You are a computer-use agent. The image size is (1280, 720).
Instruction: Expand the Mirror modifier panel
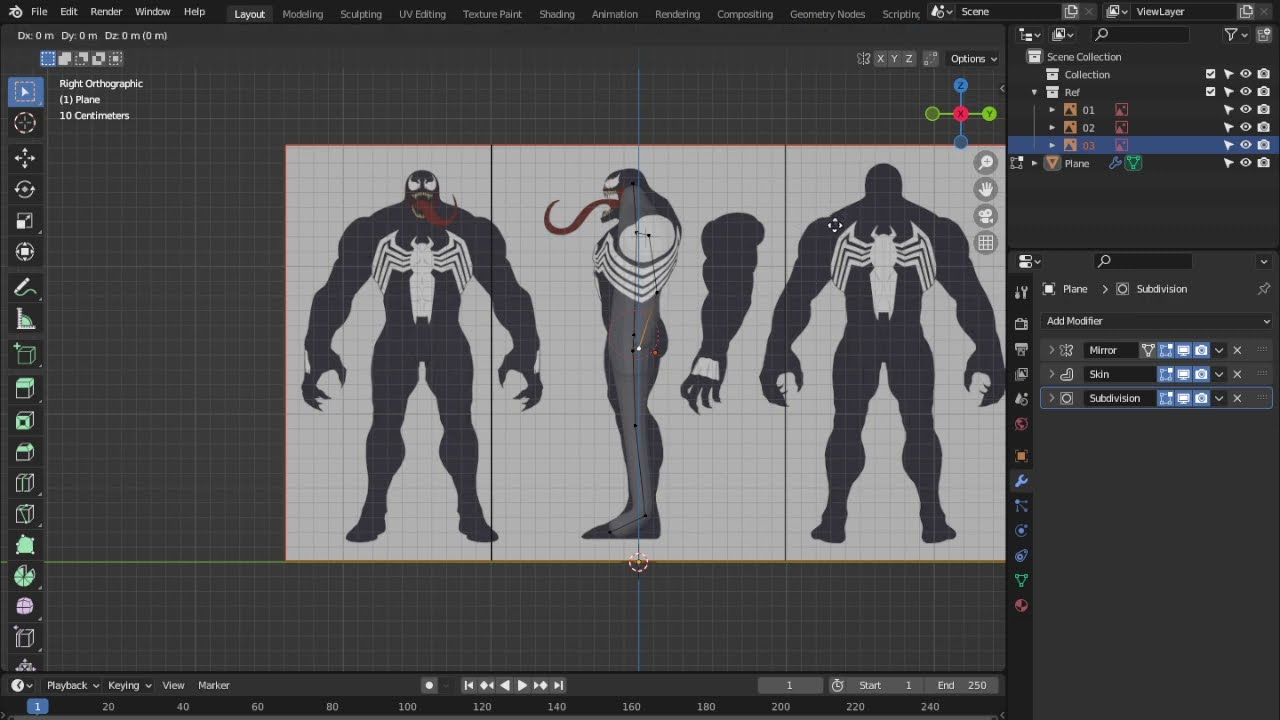(1051, 350)
